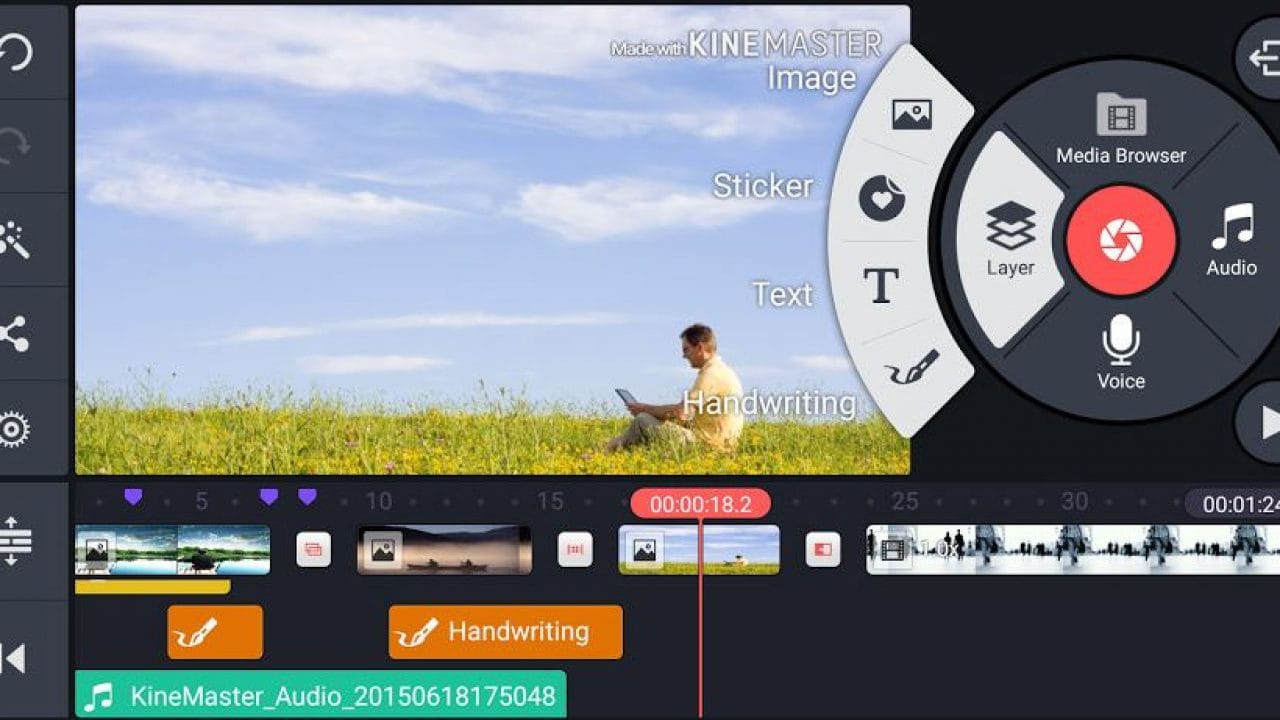This screenshot has height=720, width=1280.
Task: Click the 15 second ruler mark
Action: click(x=551, y=502)
